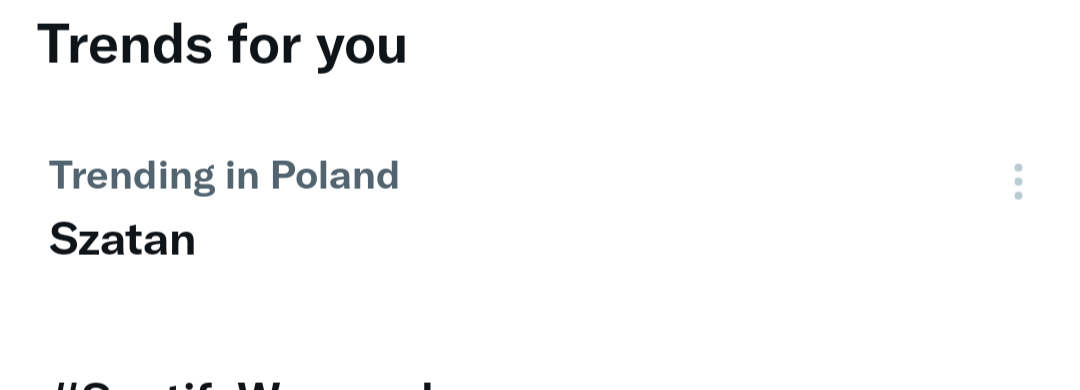
Task: Select the Trends for you section title
Action: (222, 45)
